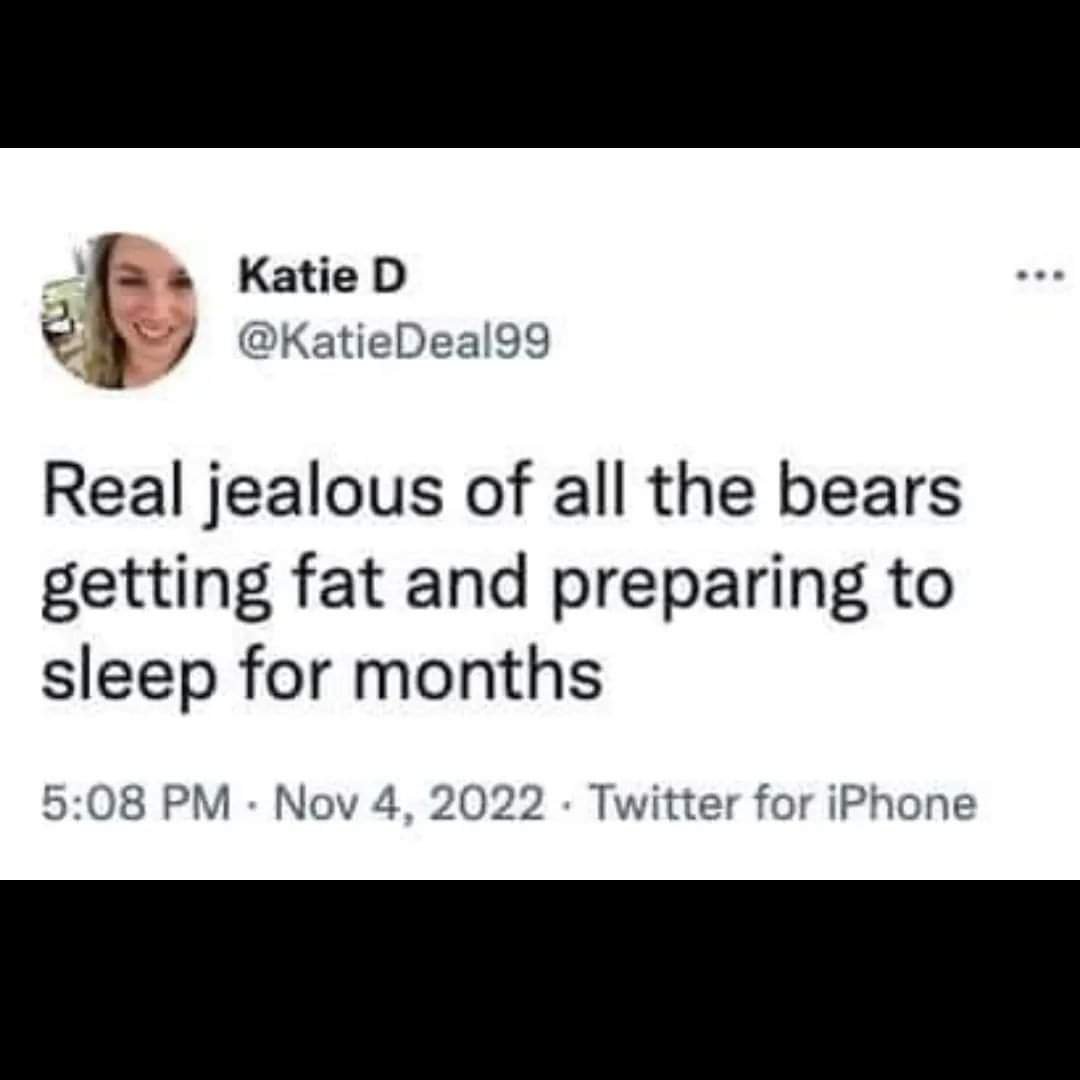
Task: Click the @KatieDeal99 handle
Action: click(x=394, y=342)
